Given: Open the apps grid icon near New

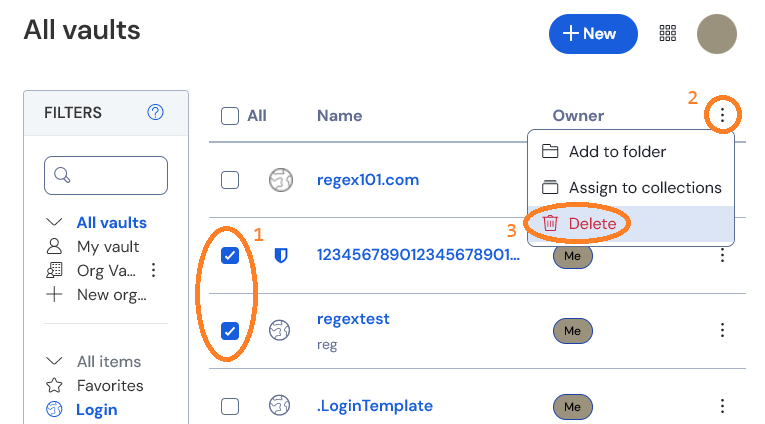Looking at the screenshot, I should pos(667,33).
